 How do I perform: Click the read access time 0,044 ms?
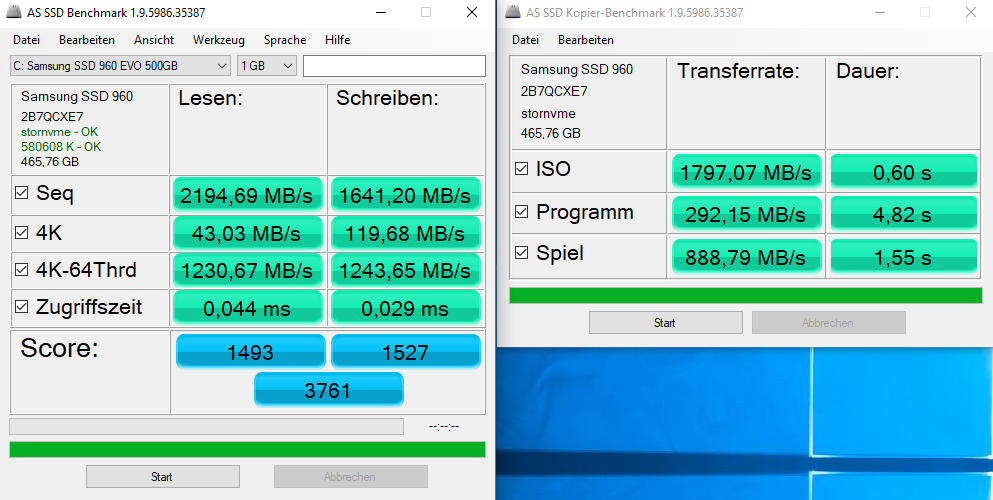coord(248,308)
